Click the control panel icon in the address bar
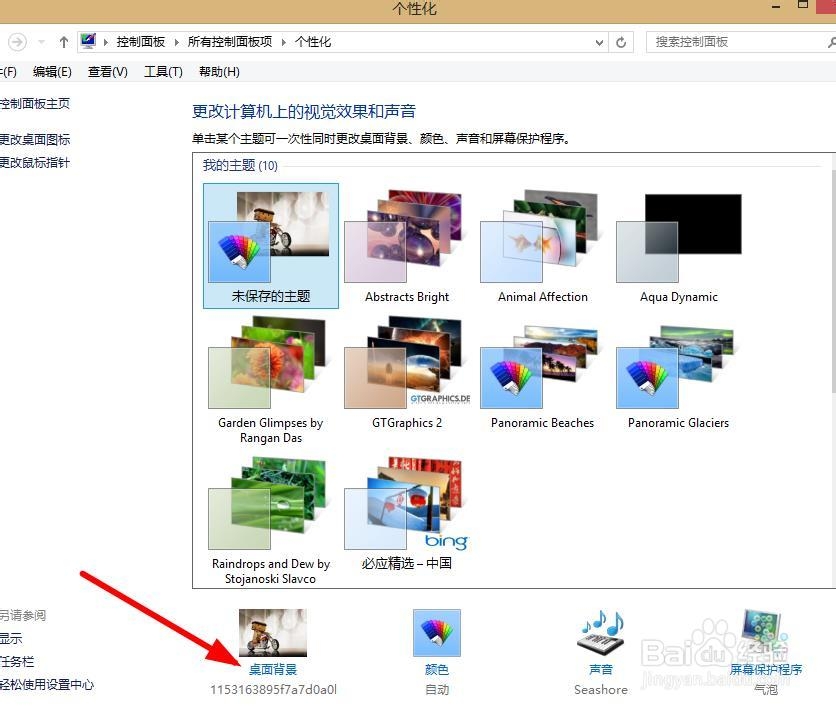This screenshot has width=836, height=708. pyautogui.click(x=88, y=41)
